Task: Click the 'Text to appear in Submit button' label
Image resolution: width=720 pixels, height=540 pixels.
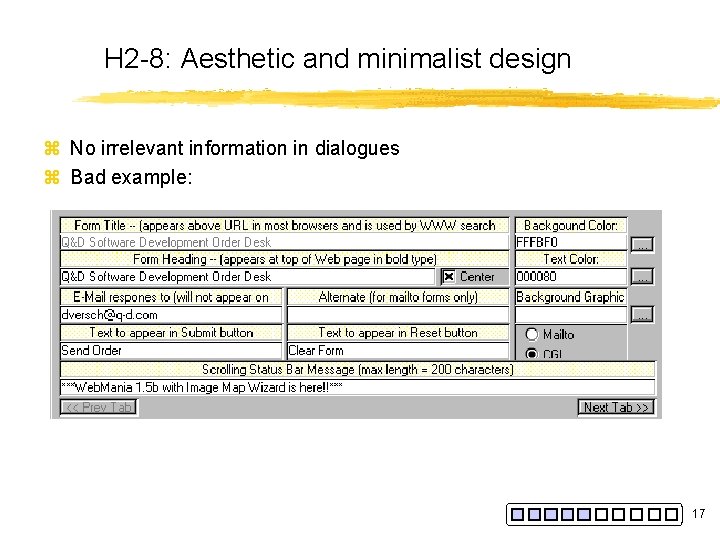Action: click(171, 332)
